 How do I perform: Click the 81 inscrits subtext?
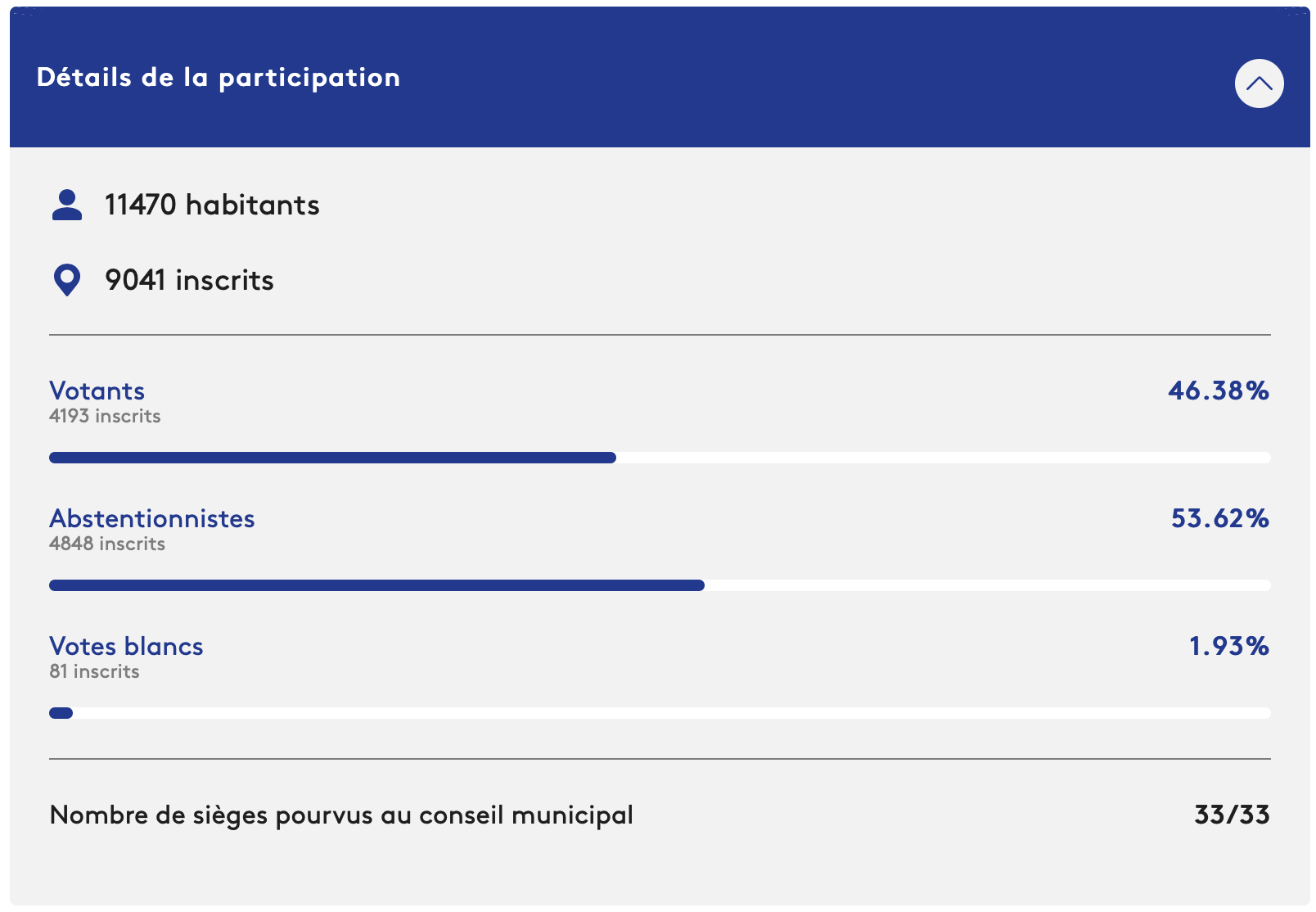(94, 671)
